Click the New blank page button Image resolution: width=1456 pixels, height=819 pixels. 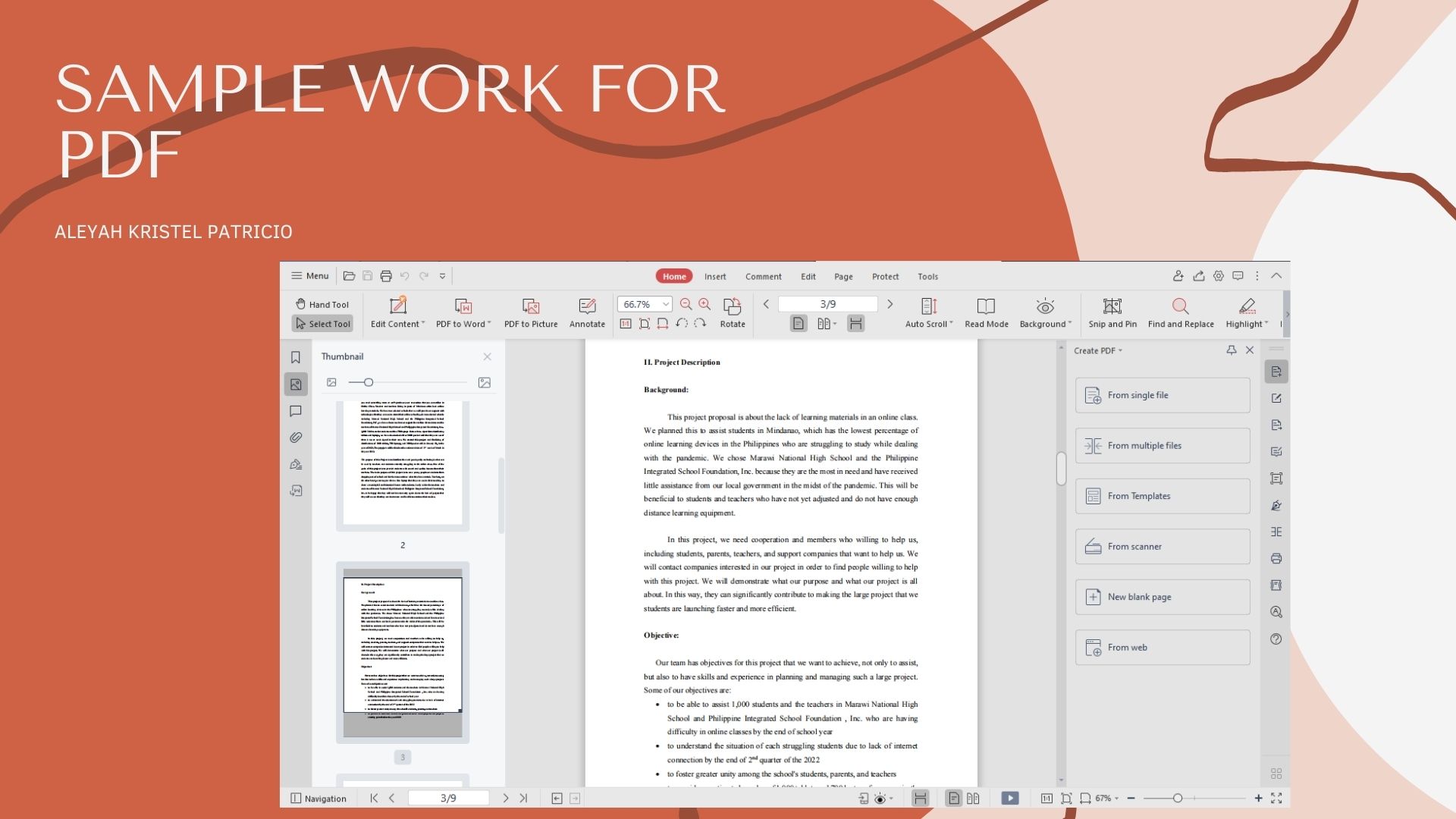click(1162, 597)
